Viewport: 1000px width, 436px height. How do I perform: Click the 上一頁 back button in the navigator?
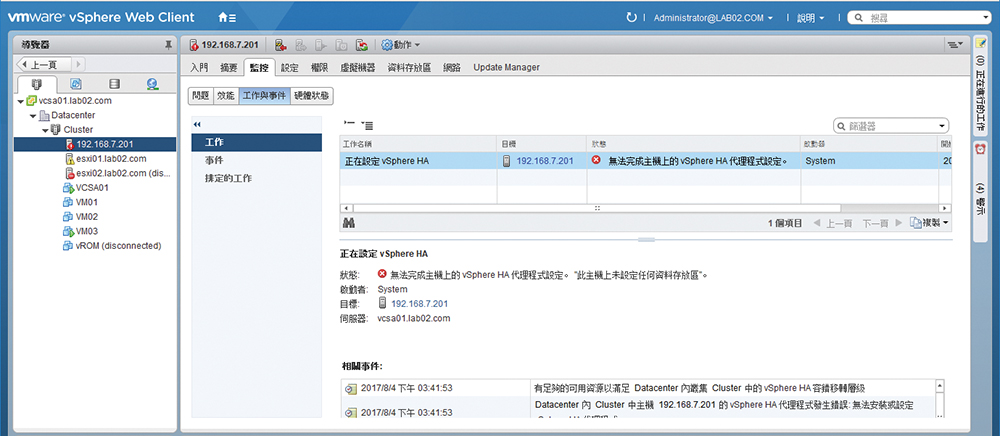click(43, 64)
